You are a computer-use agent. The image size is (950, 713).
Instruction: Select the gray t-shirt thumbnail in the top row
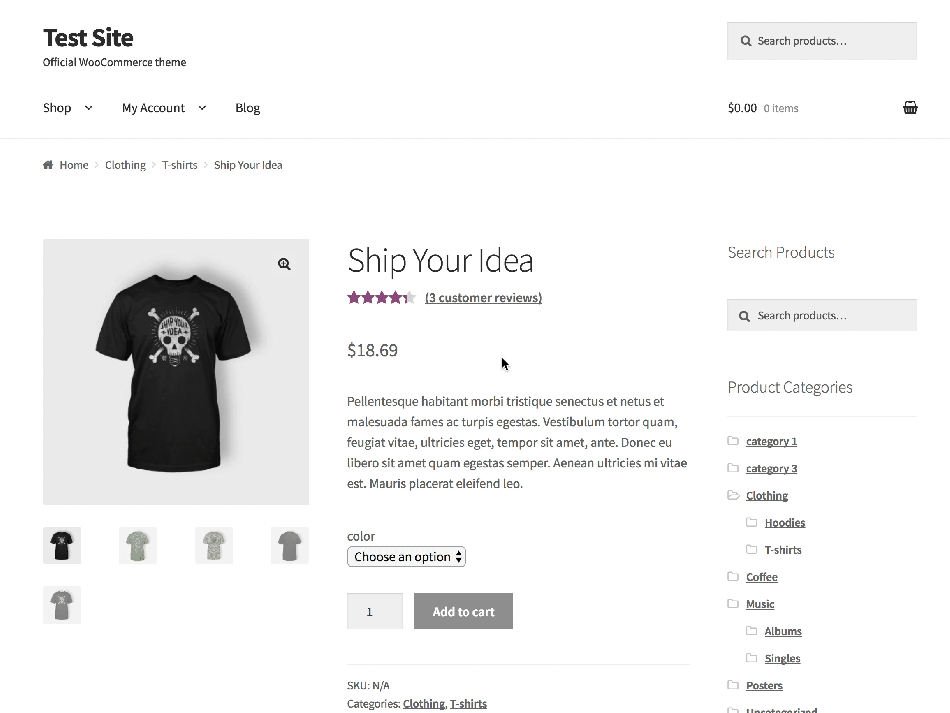coord(290,546)
